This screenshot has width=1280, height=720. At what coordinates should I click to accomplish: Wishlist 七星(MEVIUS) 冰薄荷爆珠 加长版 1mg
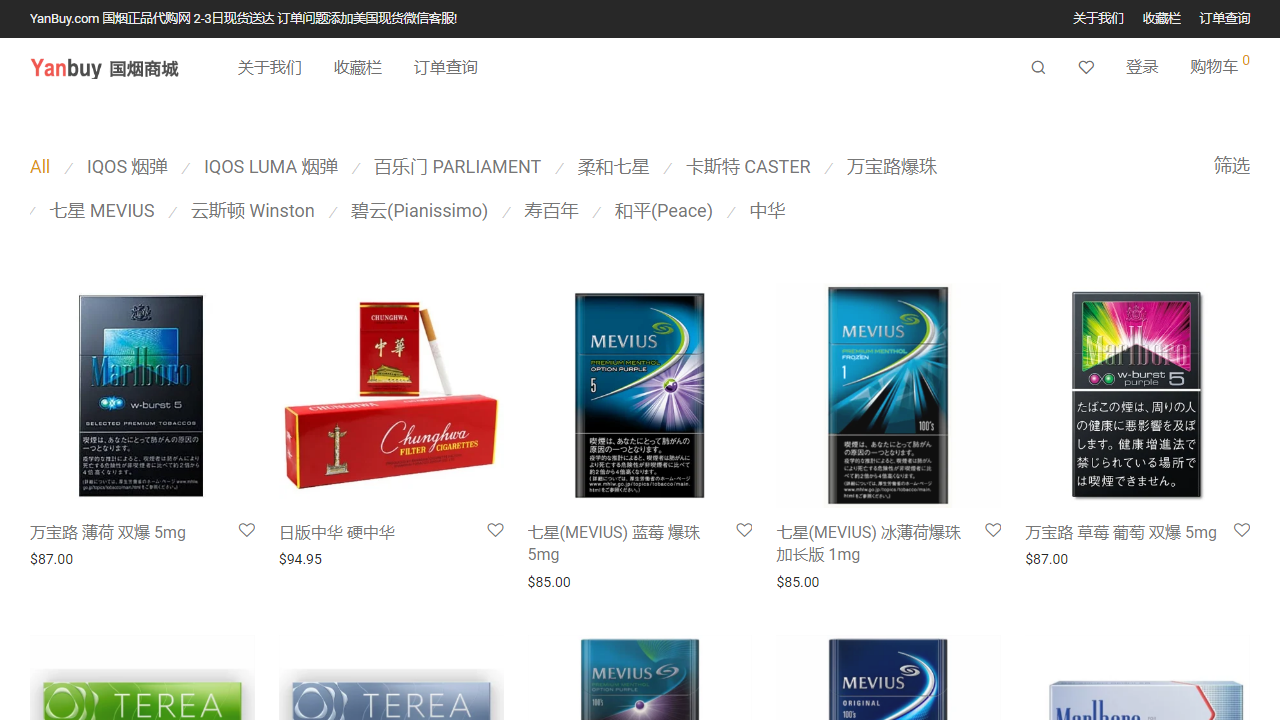(993, 530)
